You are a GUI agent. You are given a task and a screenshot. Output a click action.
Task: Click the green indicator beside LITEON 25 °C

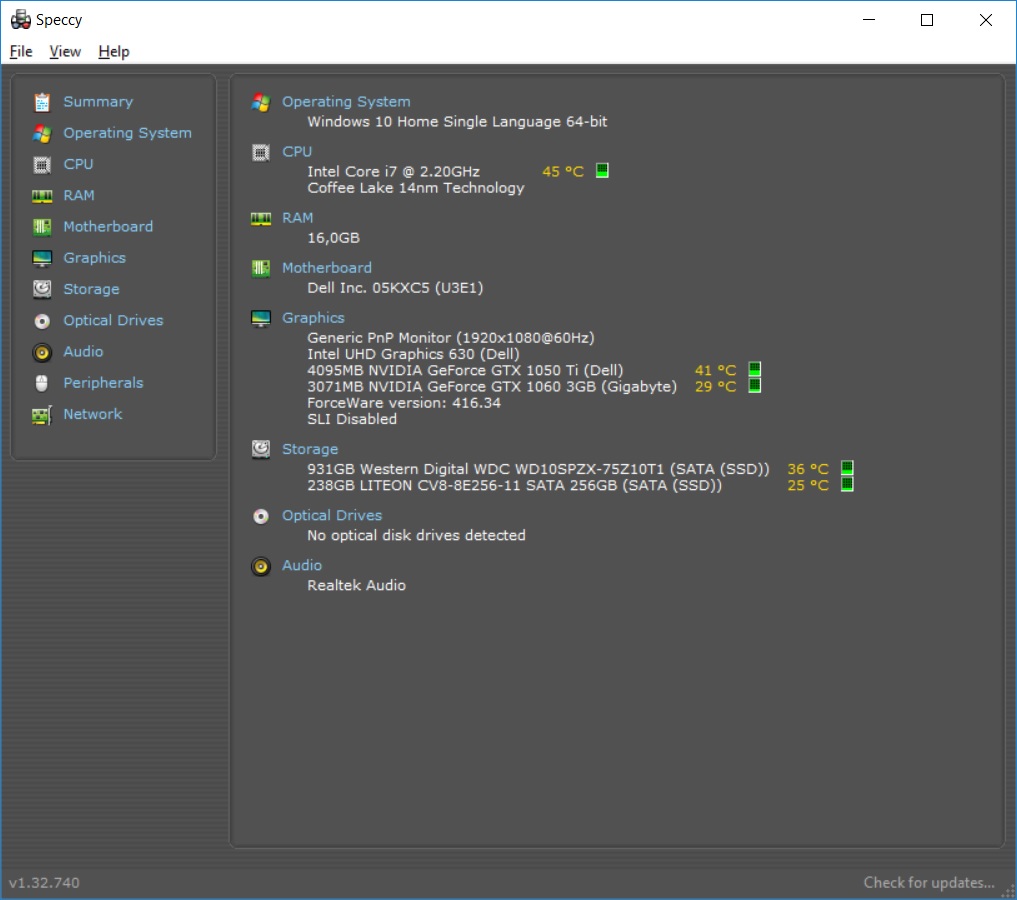tap(847, 484)
